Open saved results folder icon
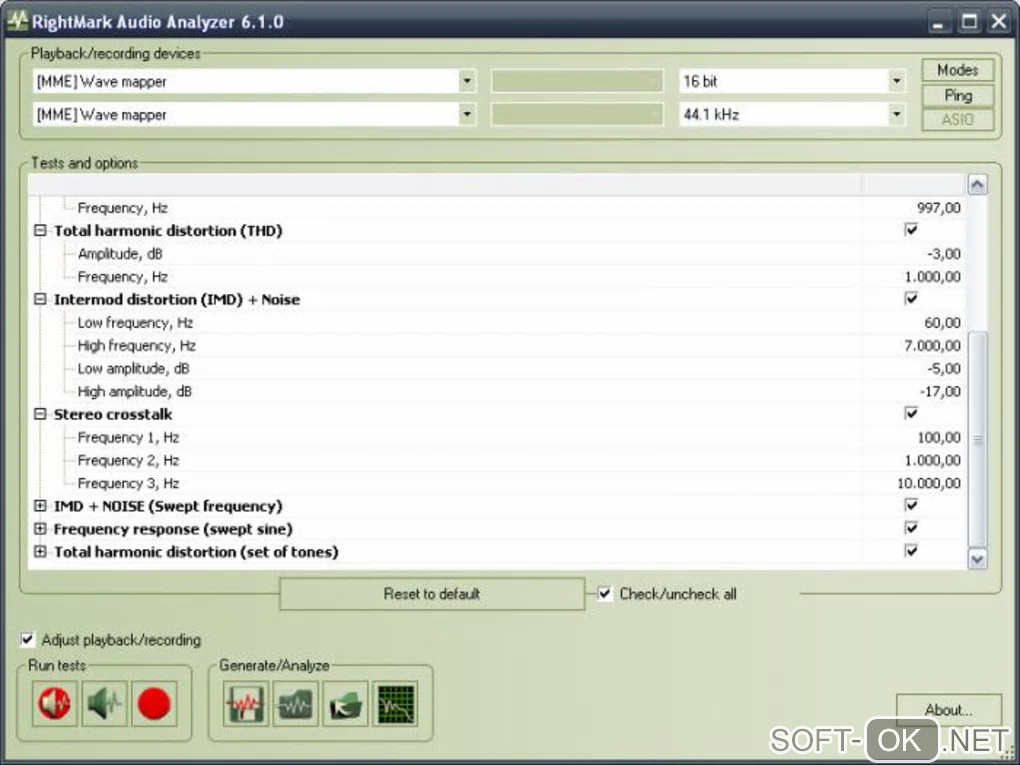 click(345, 703)
